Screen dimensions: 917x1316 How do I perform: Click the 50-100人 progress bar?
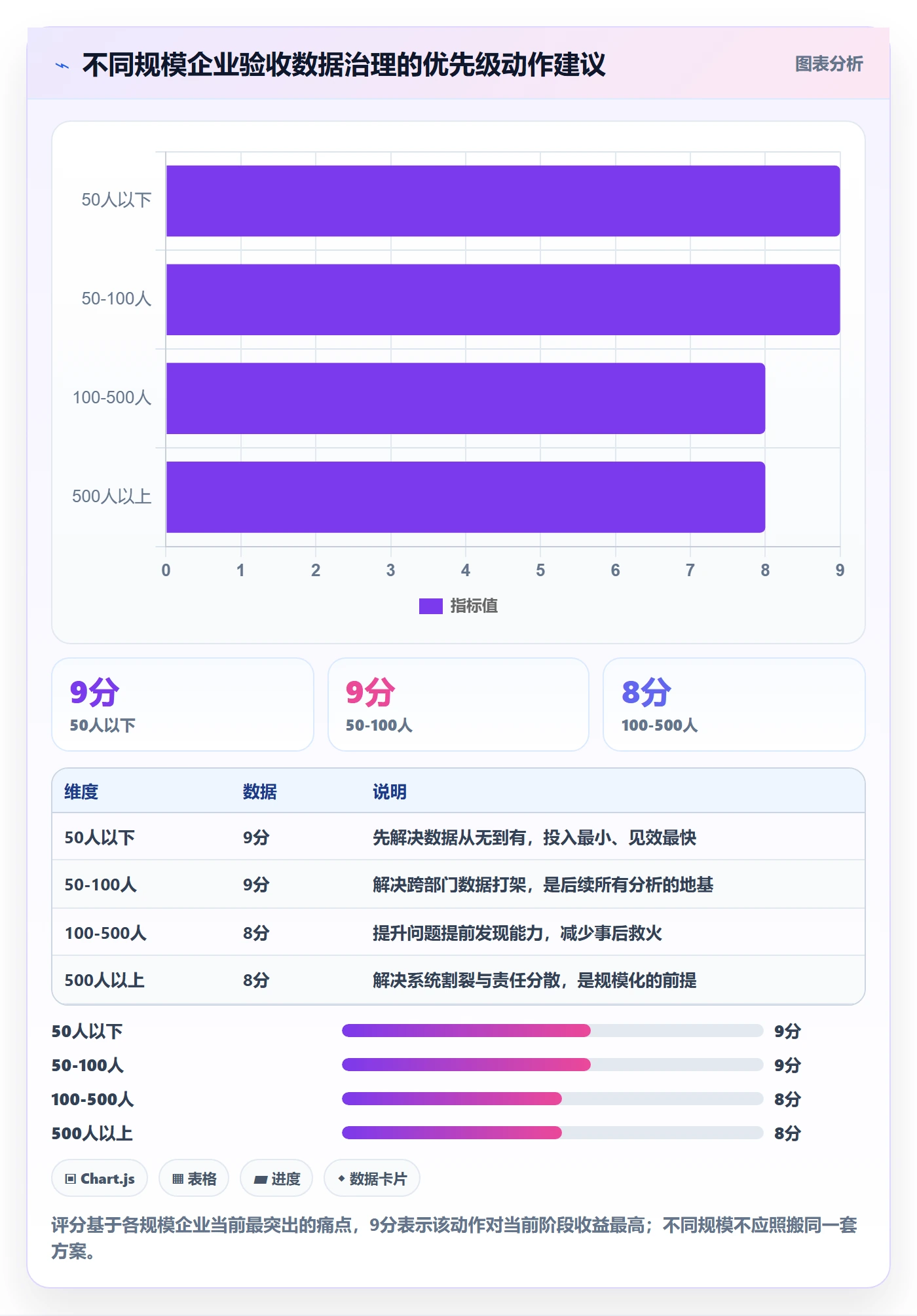point(552,1065)
